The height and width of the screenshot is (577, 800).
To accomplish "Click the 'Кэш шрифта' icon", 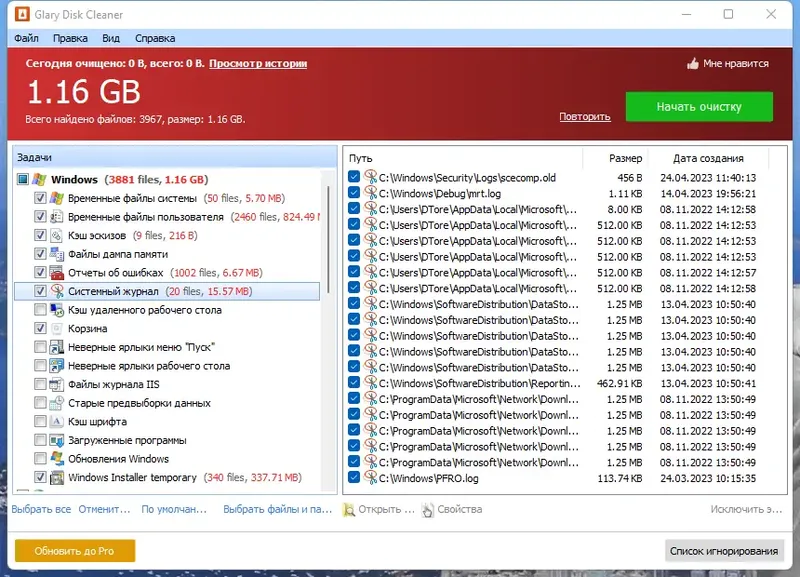I will pos(57,421).
